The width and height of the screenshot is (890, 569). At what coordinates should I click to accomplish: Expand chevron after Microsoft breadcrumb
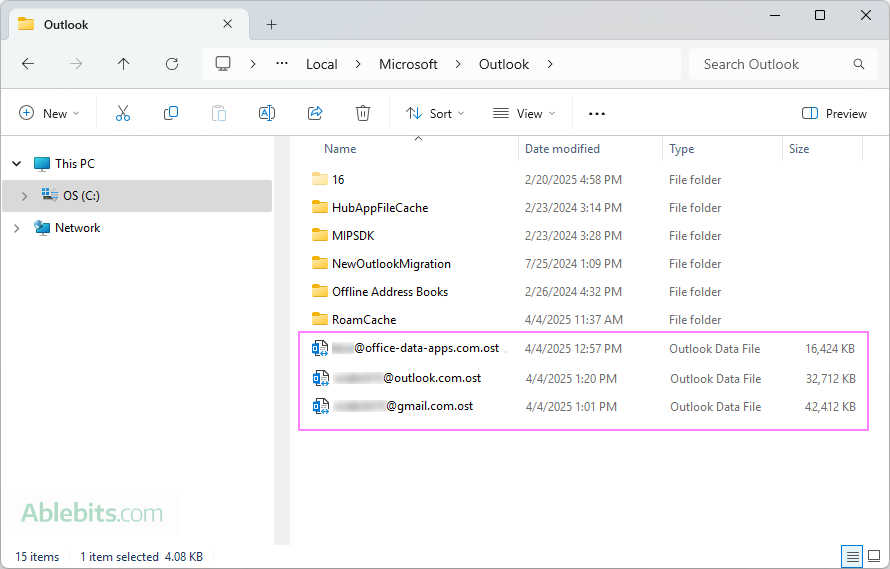[457, 64]
